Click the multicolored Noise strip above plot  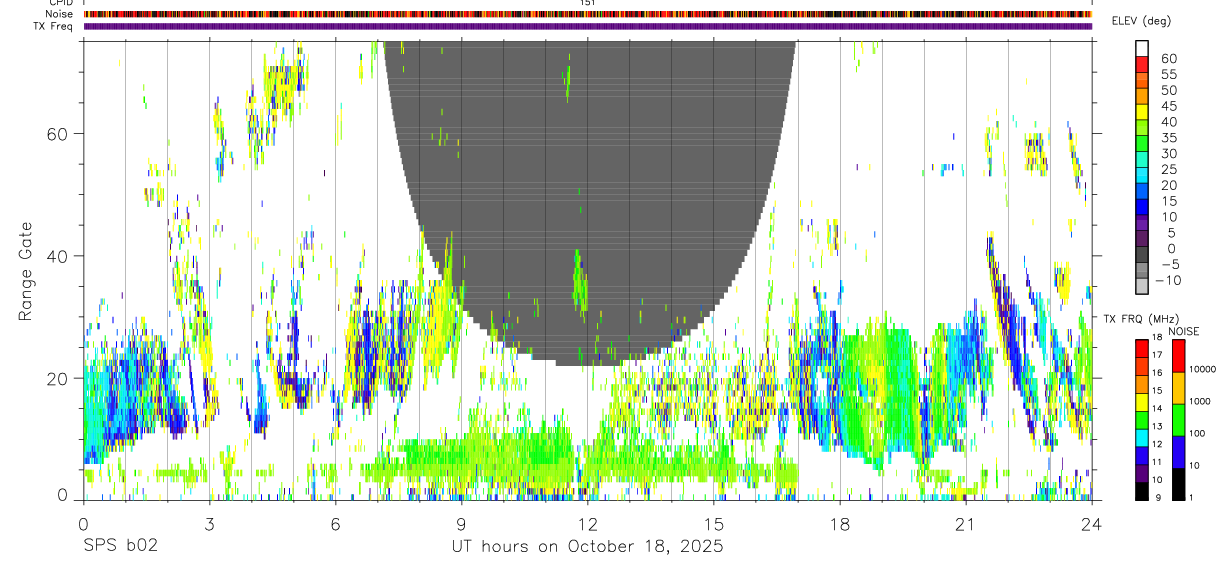pyautogui.click(x=587, y=14)
